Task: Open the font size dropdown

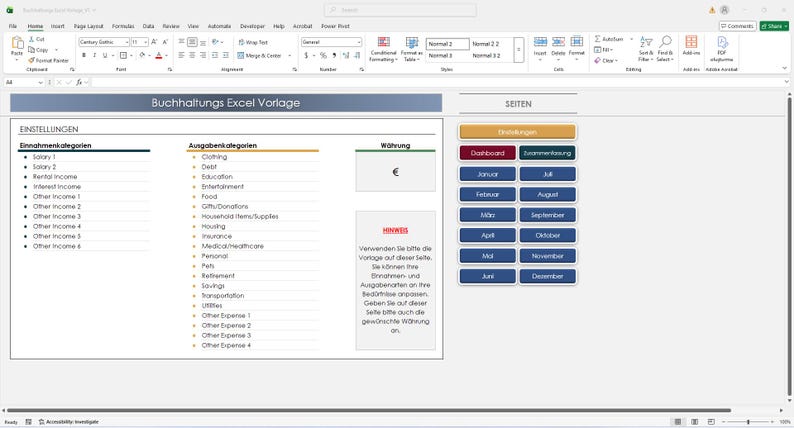Action: pos(146,42)
